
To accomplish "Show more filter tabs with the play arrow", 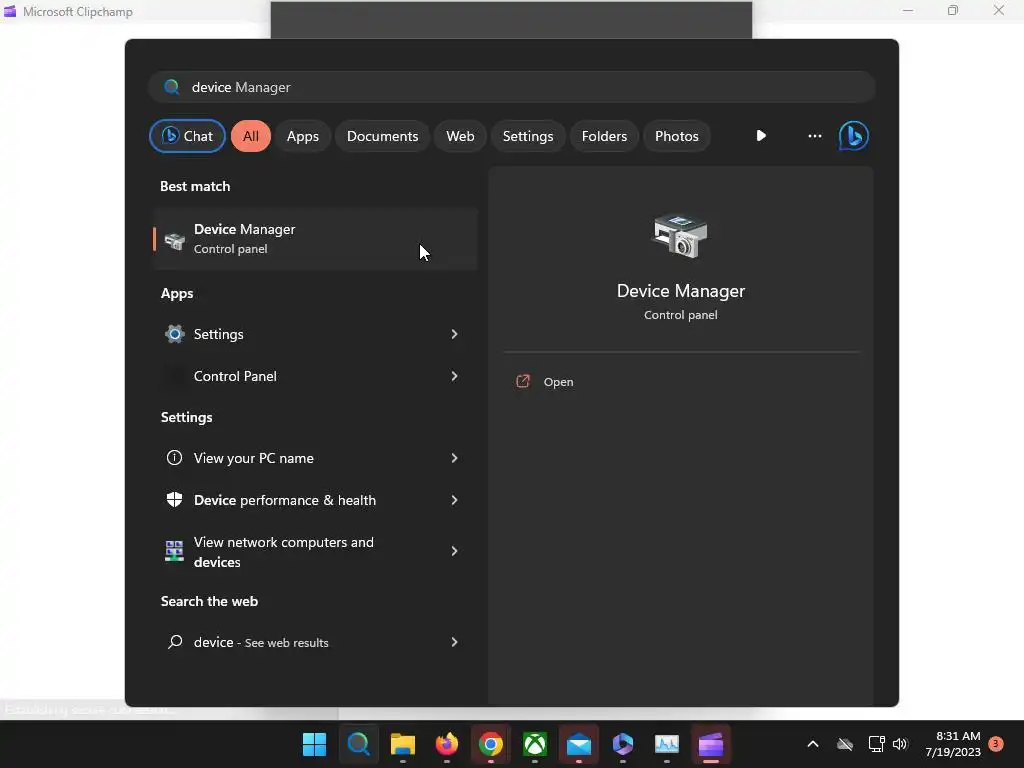I will 761,136.
